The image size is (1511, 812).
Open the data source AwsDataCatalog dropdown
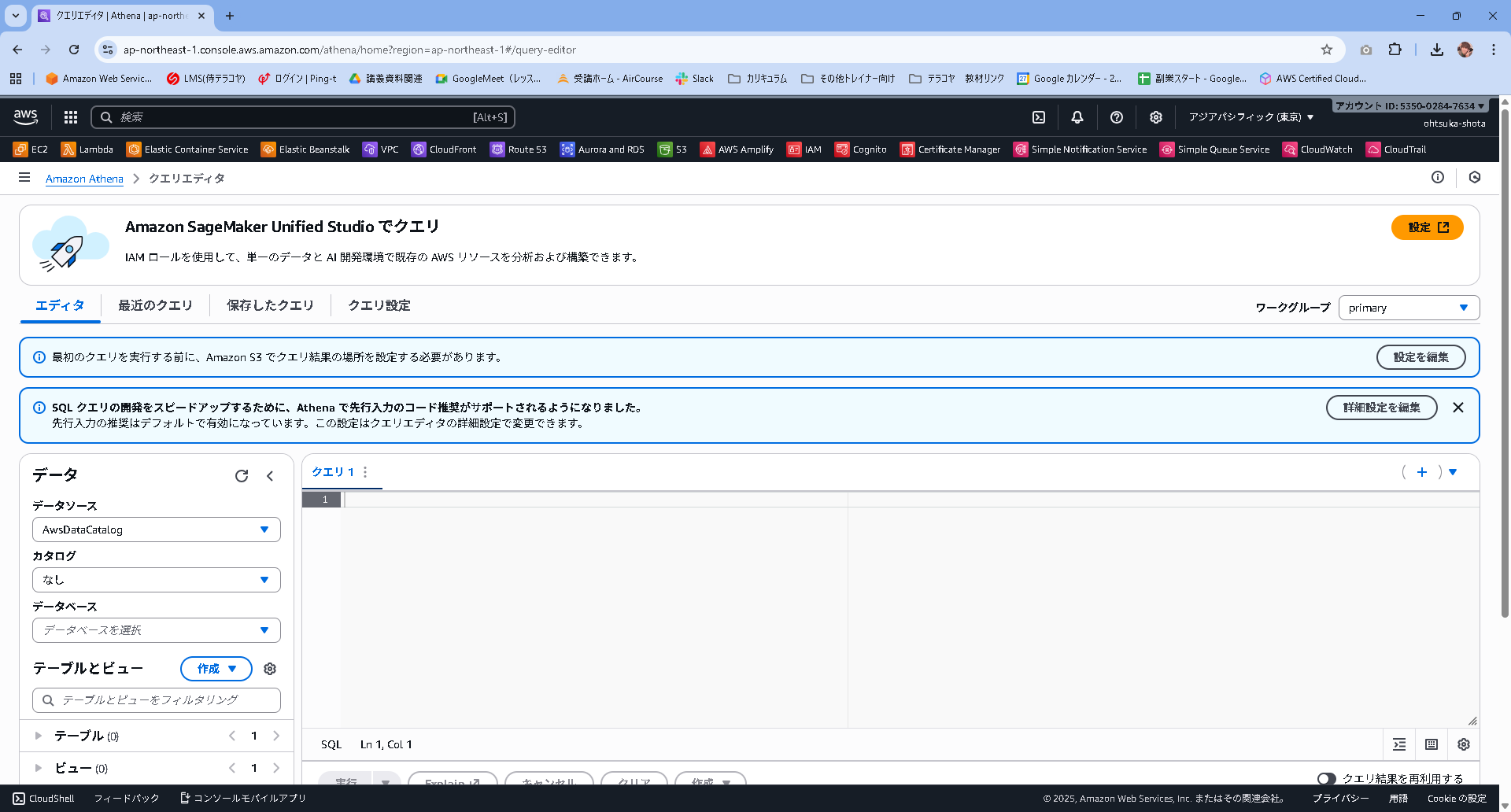pos(157,530)
